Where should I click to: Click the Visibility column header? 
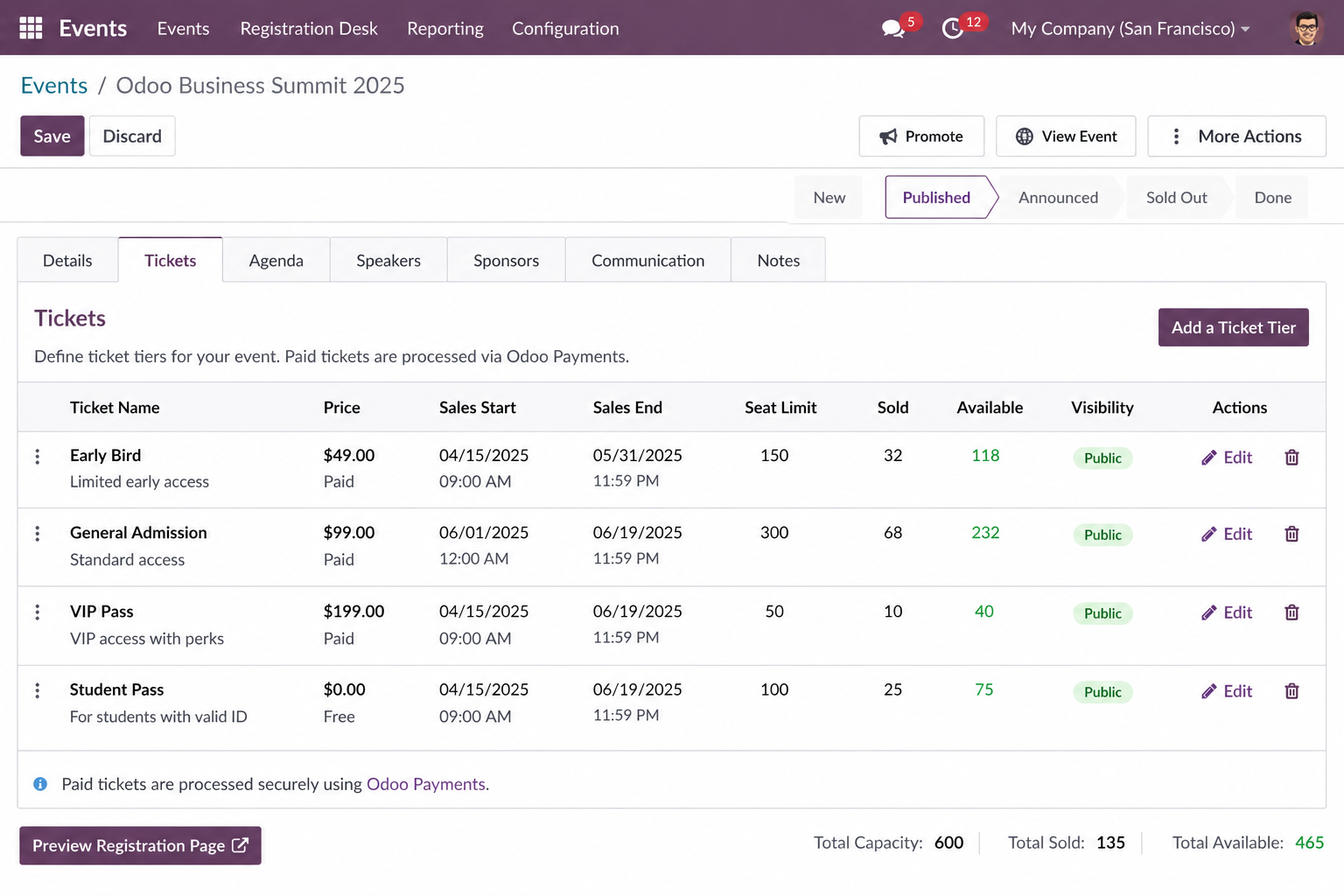point(1102,408)
